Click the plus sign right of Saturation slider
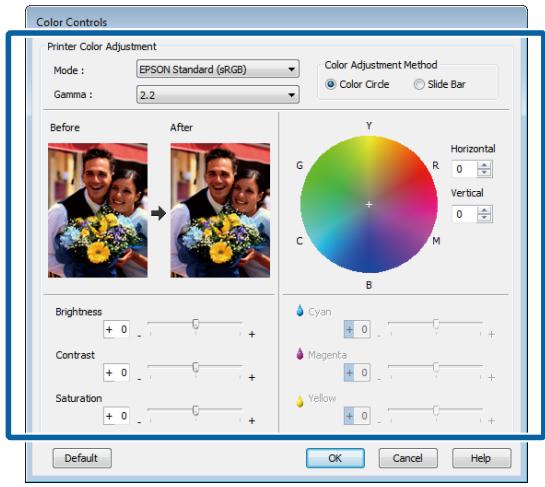545x487 pixels. [252, 421]
